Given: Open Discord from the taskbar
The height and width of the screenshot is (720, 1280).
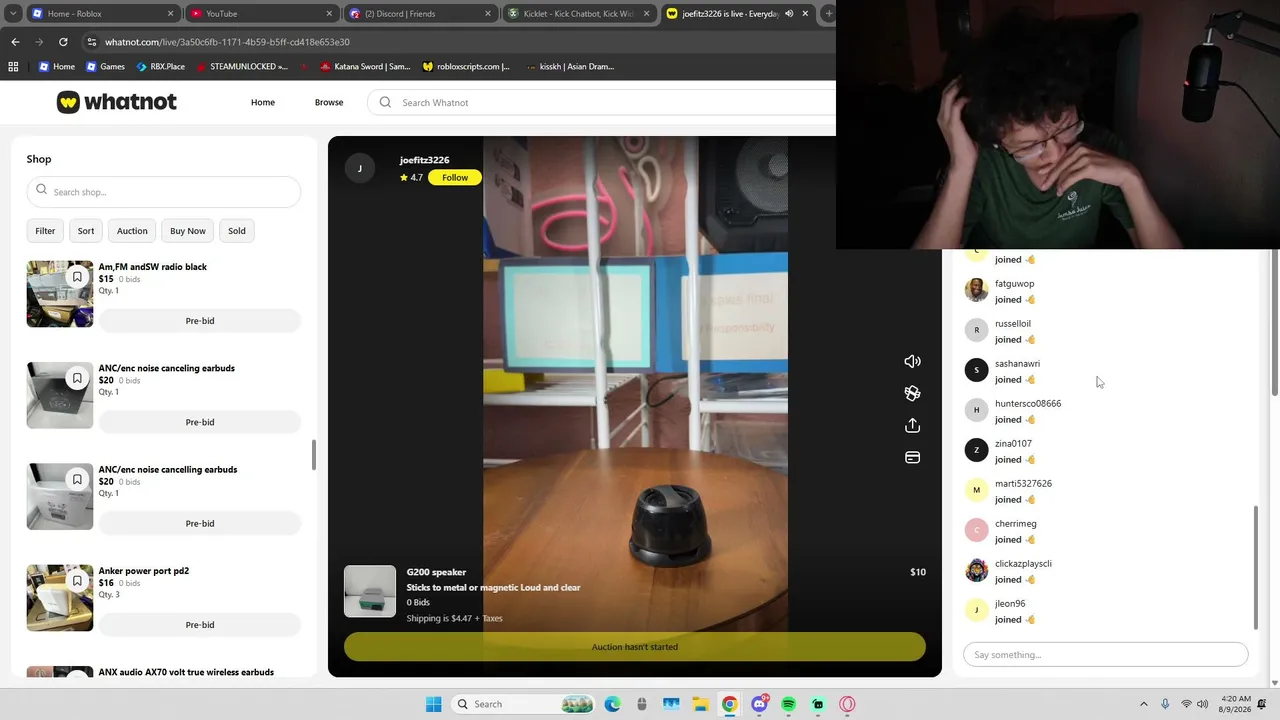Looking at the screenshot, I should pyautogui.click(x=759, y=704).
